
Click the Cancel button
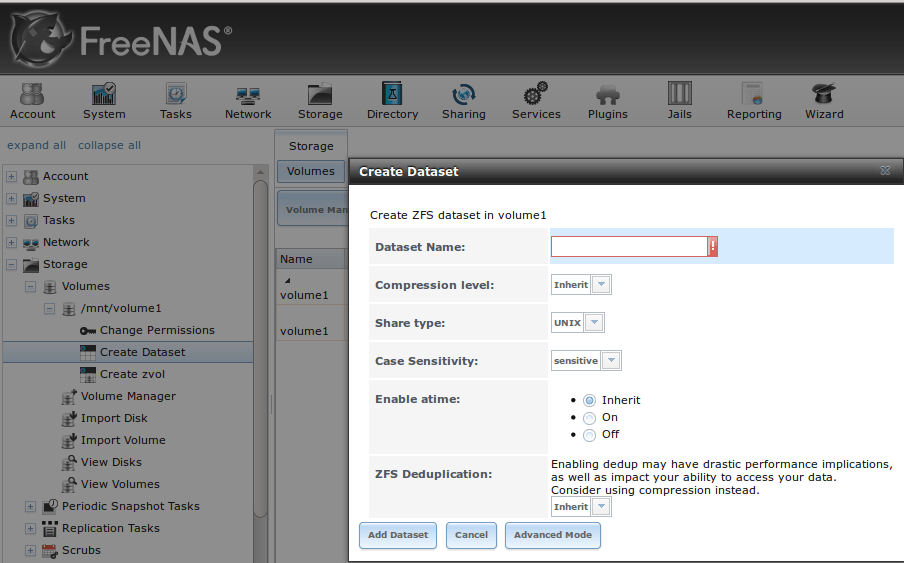pos(471,535)
